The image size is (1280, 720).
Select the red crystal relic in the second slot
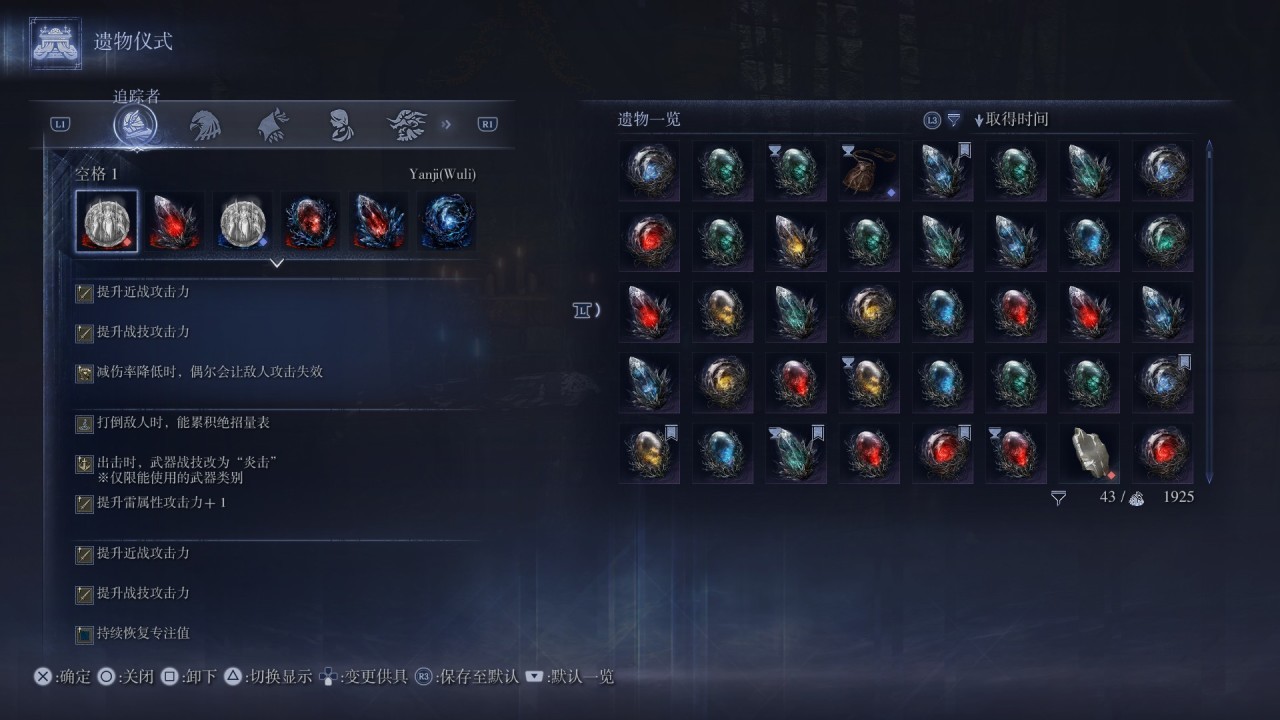(x=175, y=222)
